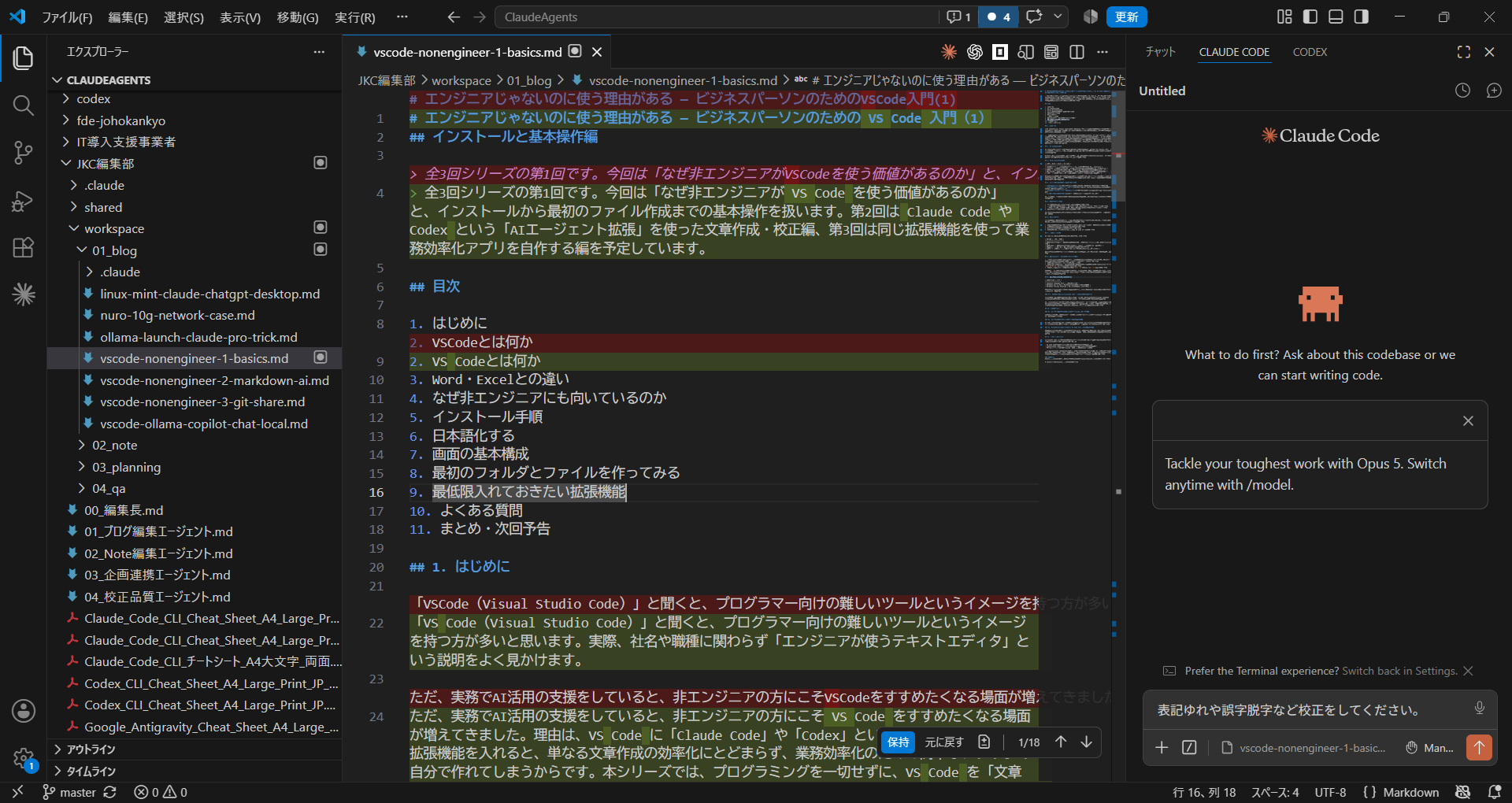
Task: Click the Copilot status icon in status bar
Action: coord(1463,792)
